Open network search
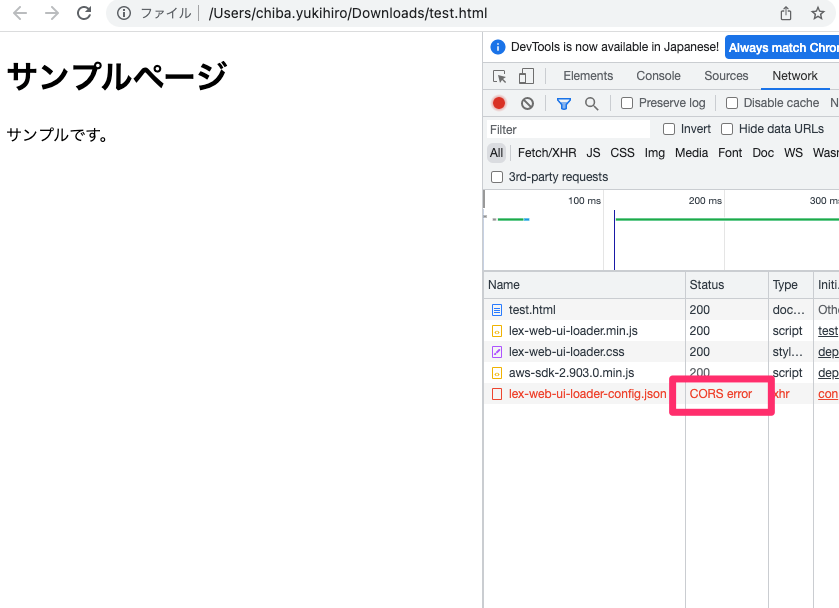839x608 pixels. pos(592,103)
